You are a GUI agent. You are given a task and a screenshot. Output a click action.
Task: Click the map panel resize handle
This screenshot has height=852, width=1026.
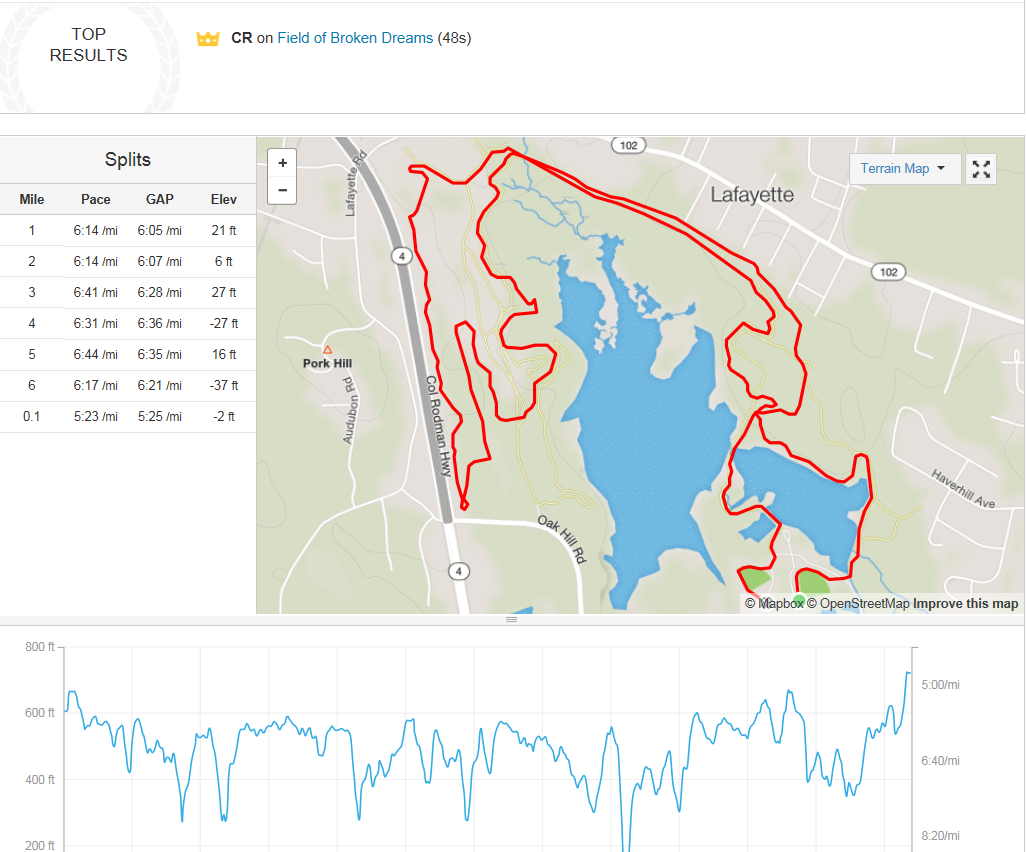[x=512, y=620]
